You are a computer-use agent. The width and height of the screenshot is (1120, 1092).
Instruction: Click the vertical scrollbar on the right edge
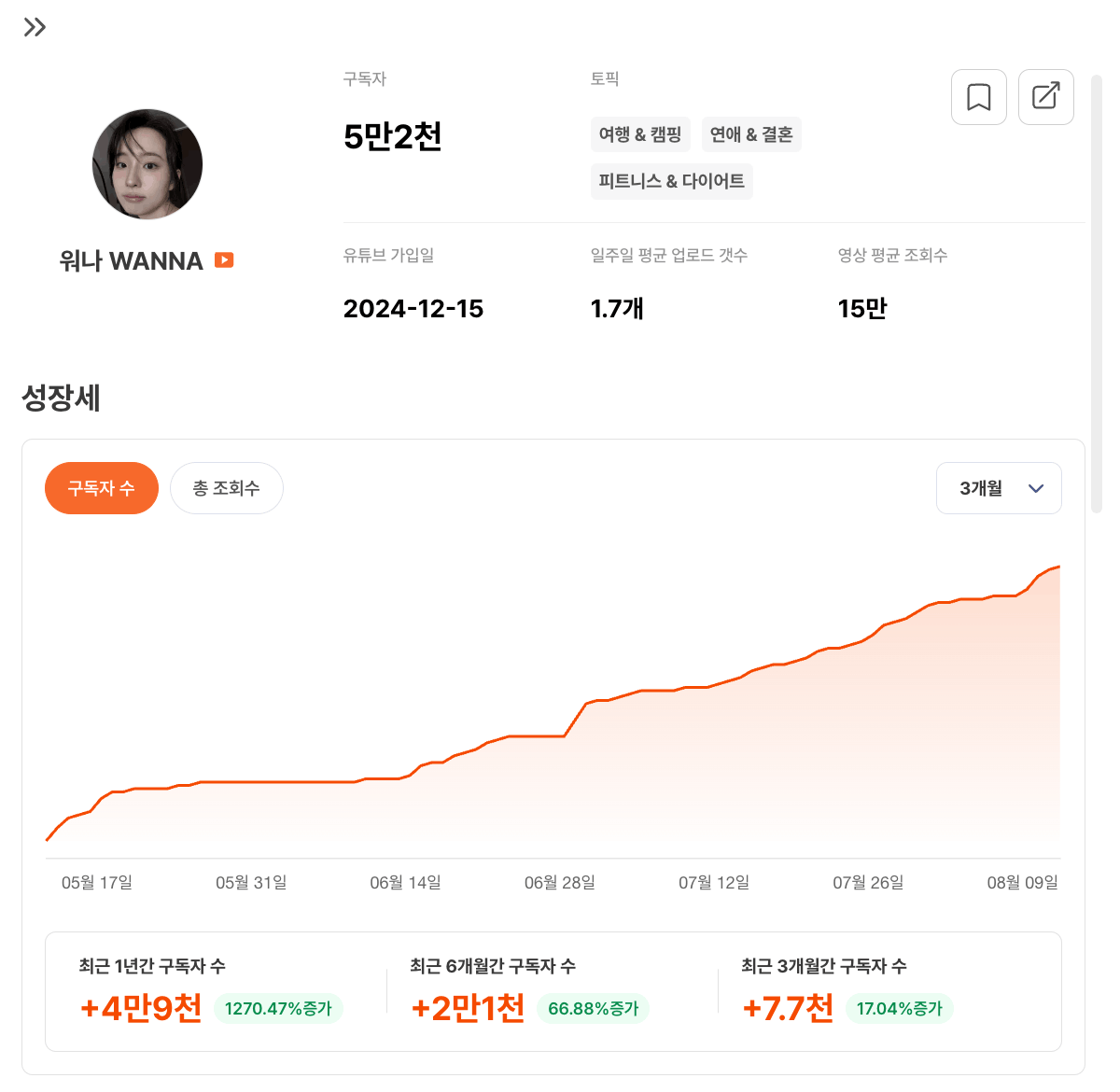[x=1097, y=294]
